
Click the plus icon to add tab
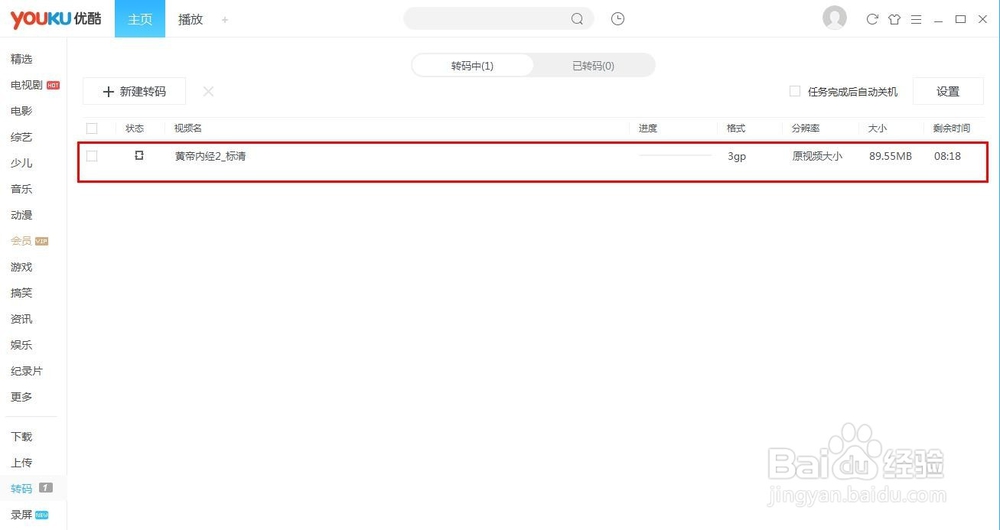coord(224,20)
